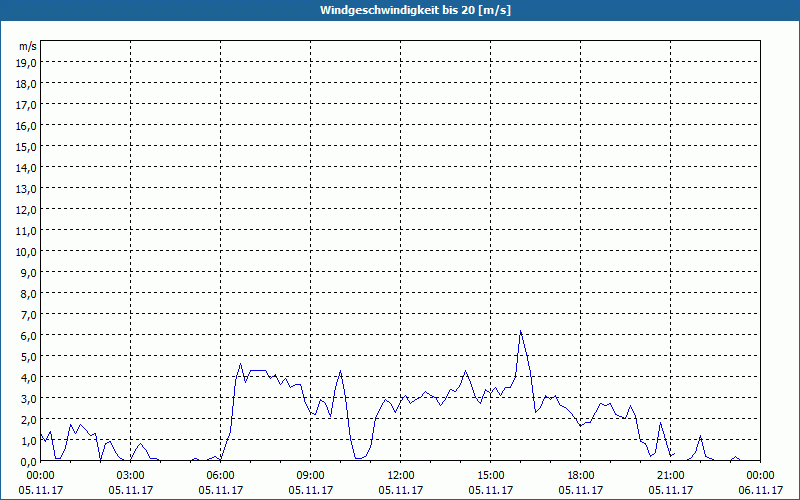Click the 3,0 y-axis tick label
Viewport: 800px width, 500px height.
[x=29, y=398]
